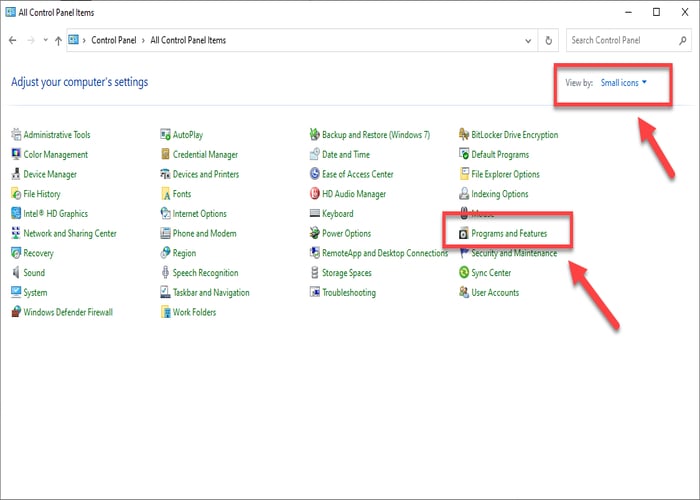Click the search magnifier icon

point(683,41)
